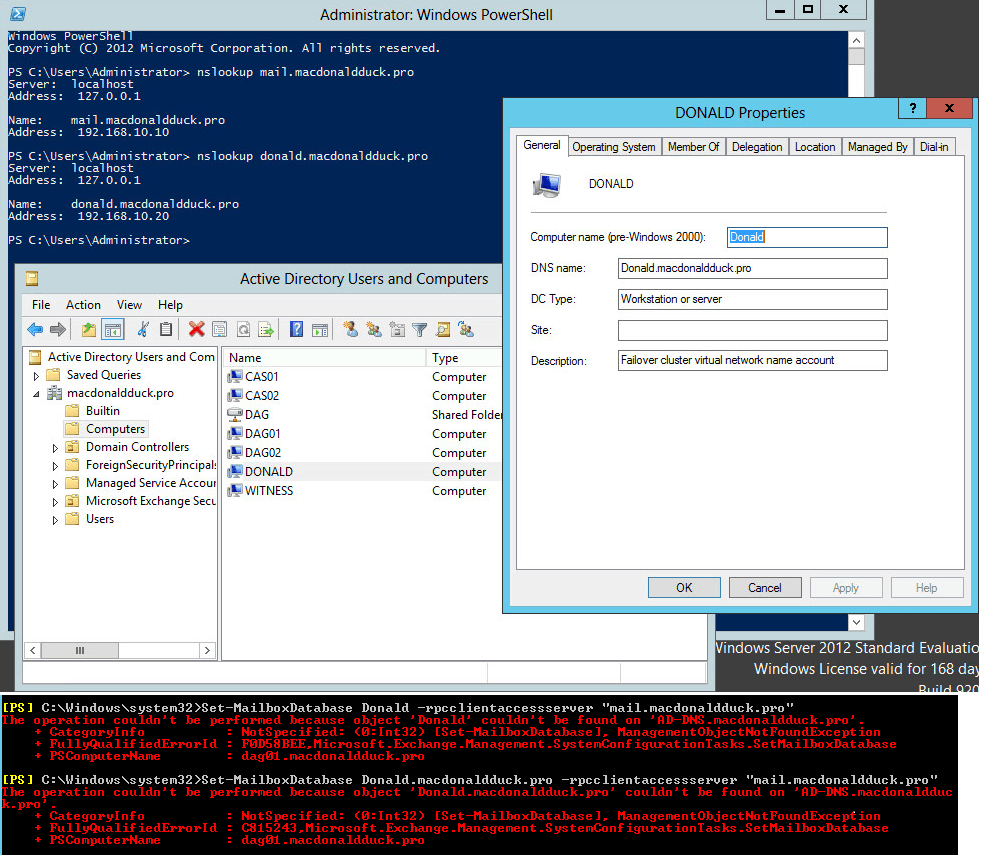This screenshot has height=861, width=987.
Task: Click the Filter funnel toolbar icon
Action: click(x=420, y=329)
